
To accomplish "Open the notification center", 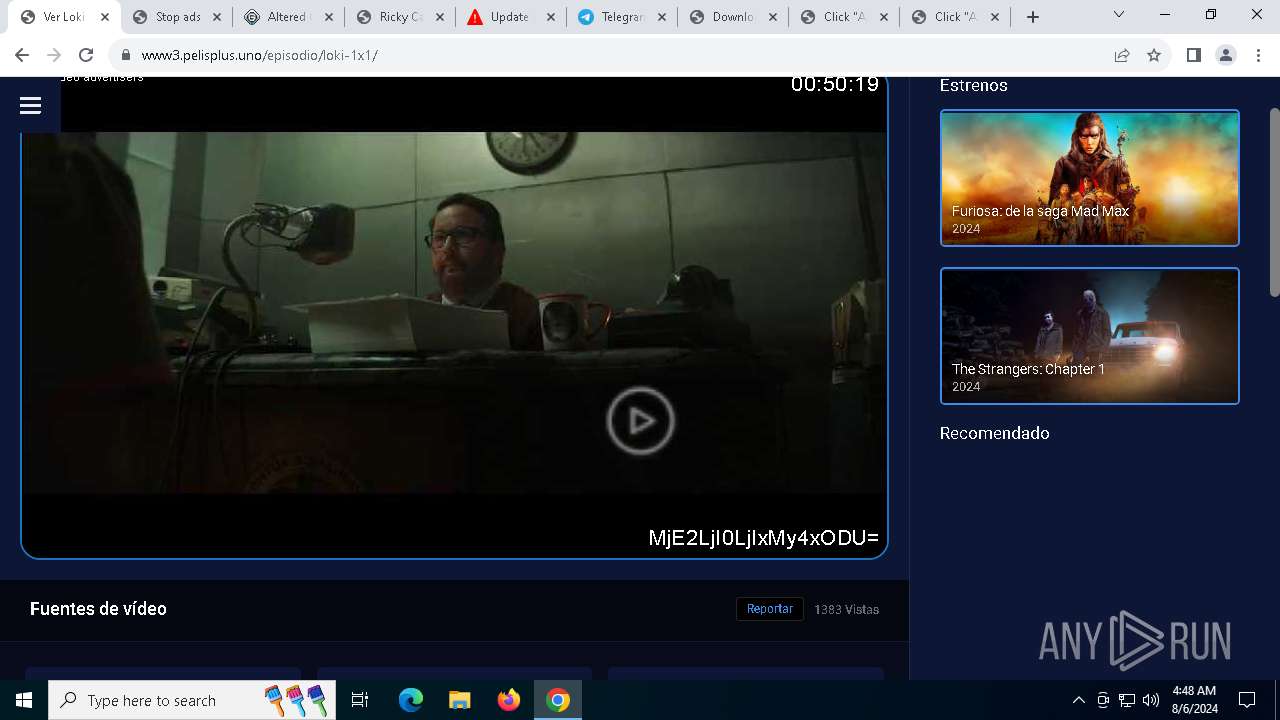I will 1247,700.
